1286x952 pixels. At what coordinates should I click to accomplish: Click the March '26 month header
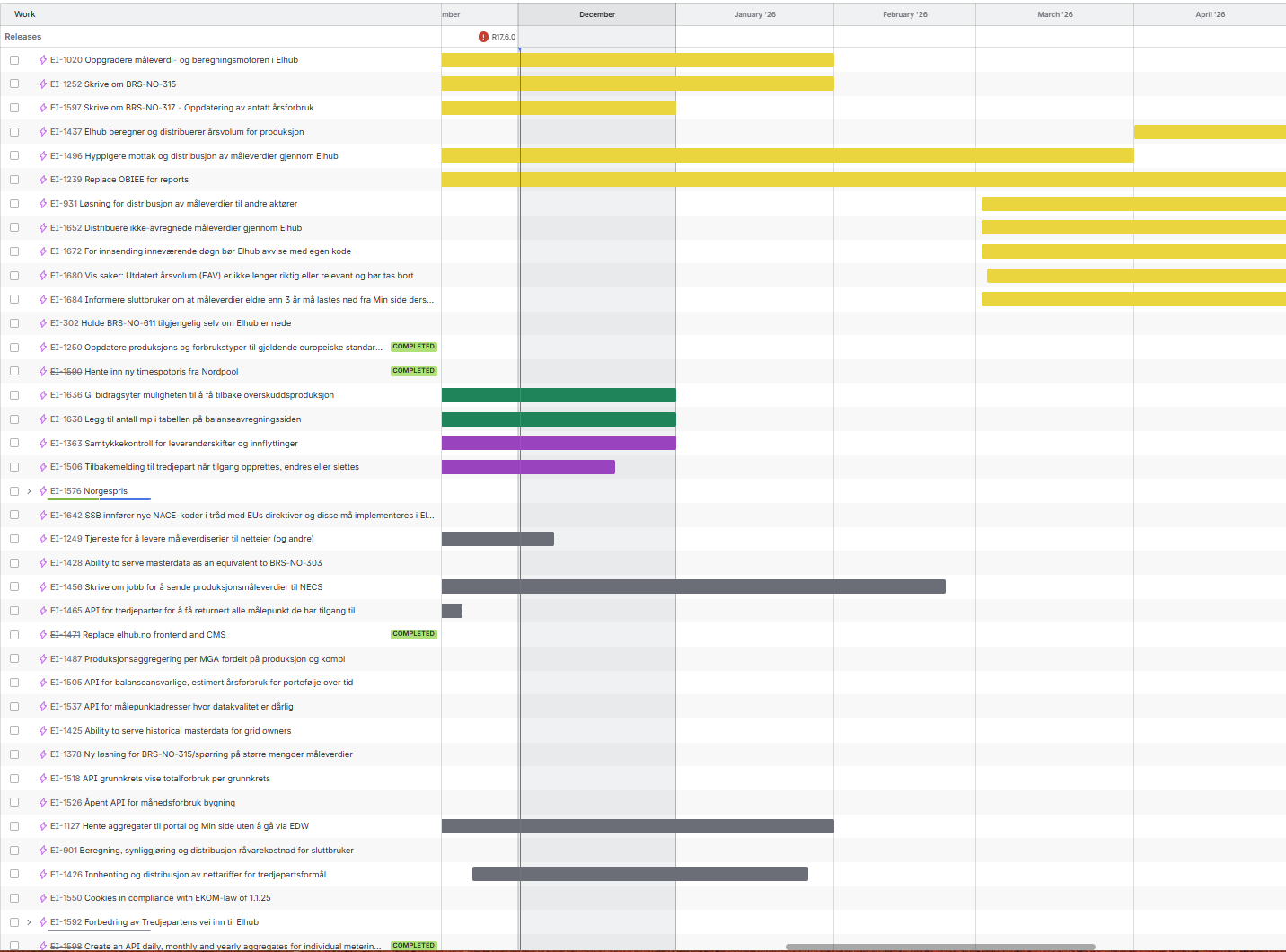(1054, 14)
